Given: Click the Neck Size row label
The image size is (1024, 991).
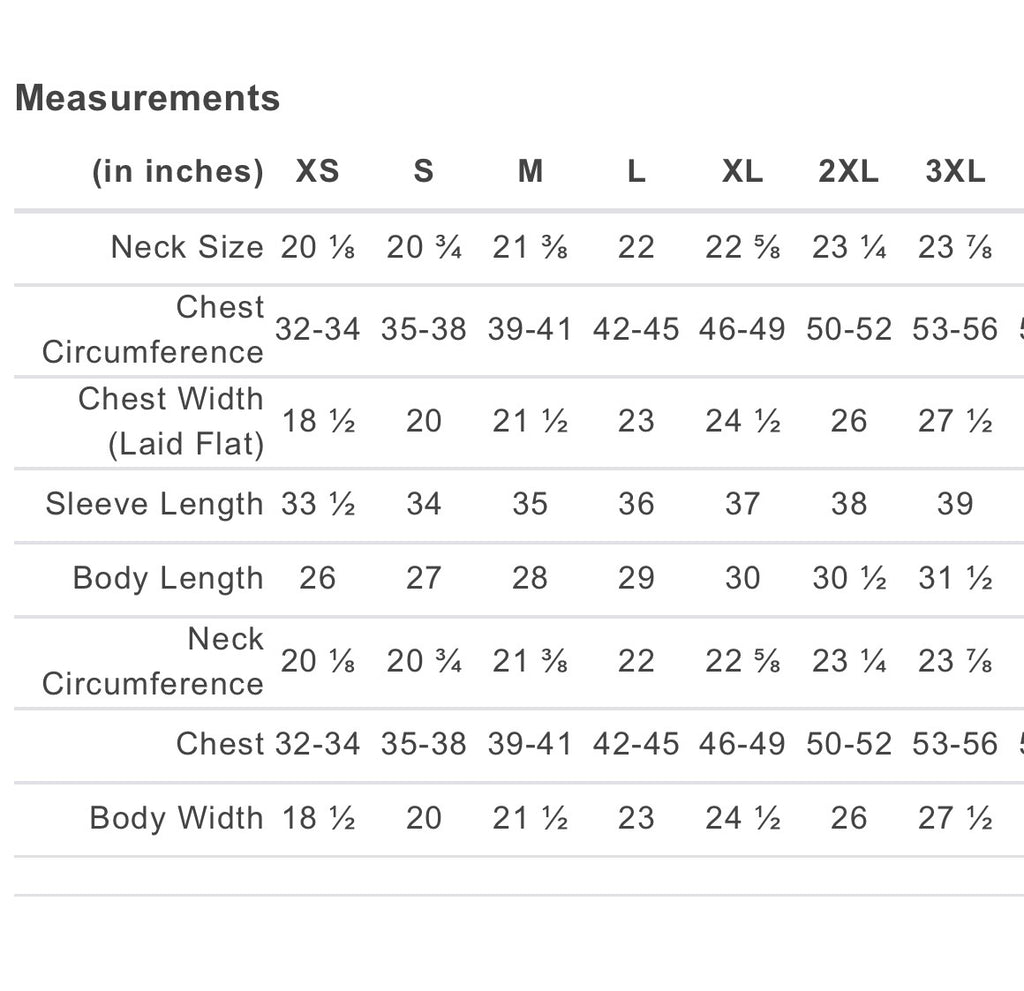Looking at the screenshot, I should coord(187,247).
